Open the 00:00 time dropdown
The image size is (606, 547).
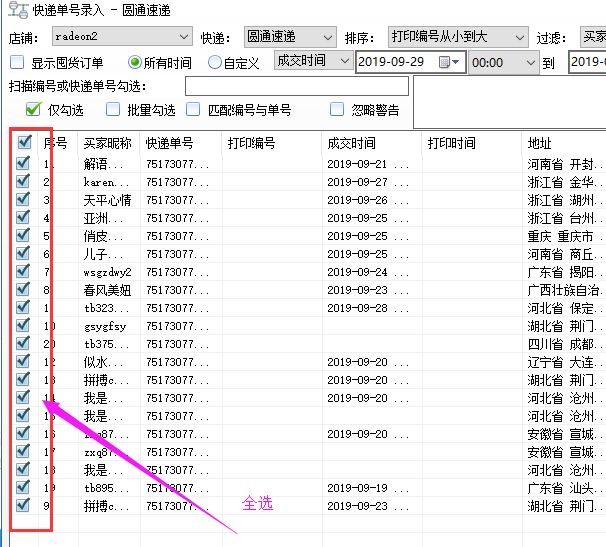[x=502, y=62]
